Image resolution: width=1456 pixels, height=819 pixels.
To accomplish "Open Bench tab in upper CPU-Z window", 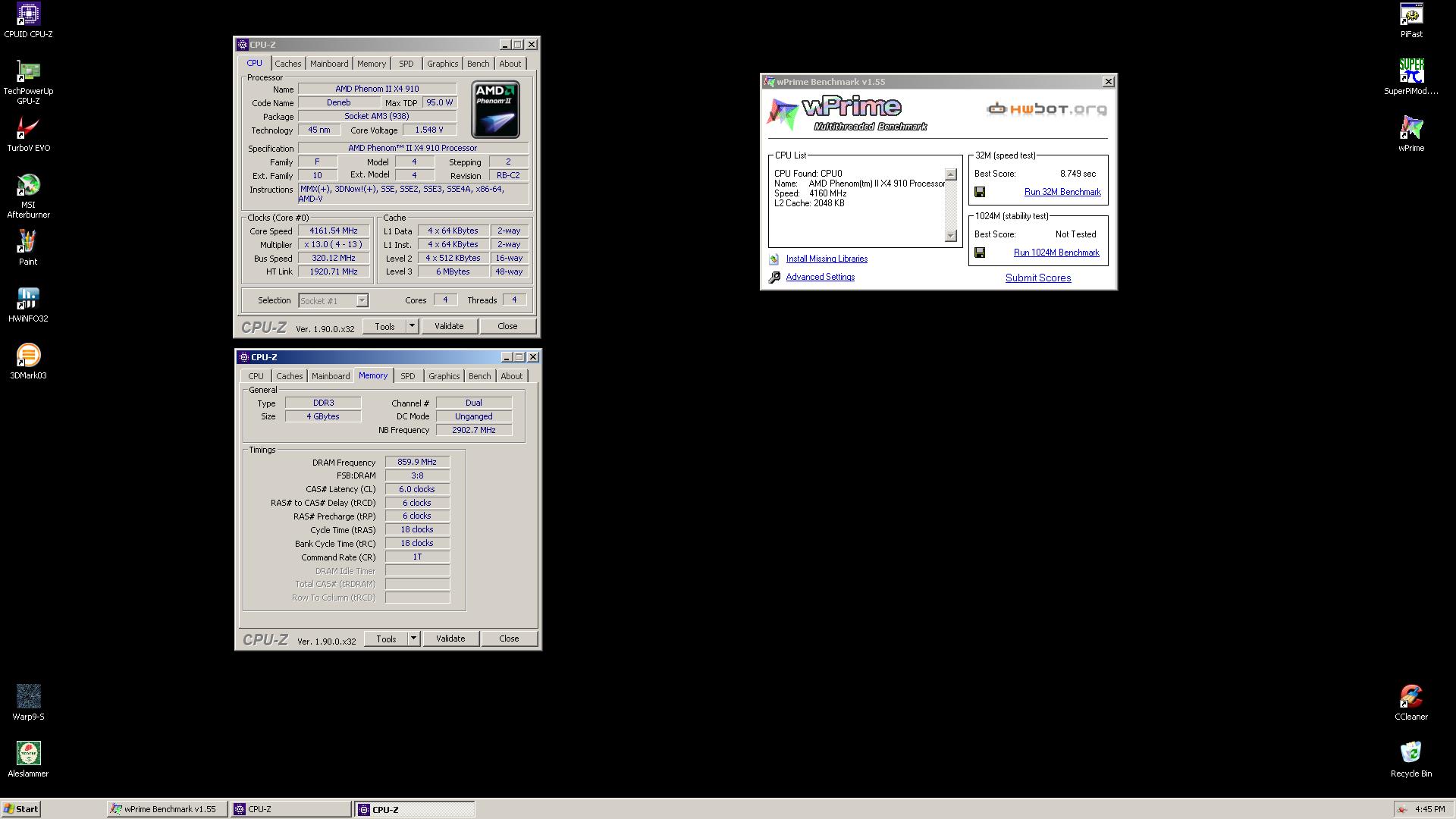I will point(479,64).
